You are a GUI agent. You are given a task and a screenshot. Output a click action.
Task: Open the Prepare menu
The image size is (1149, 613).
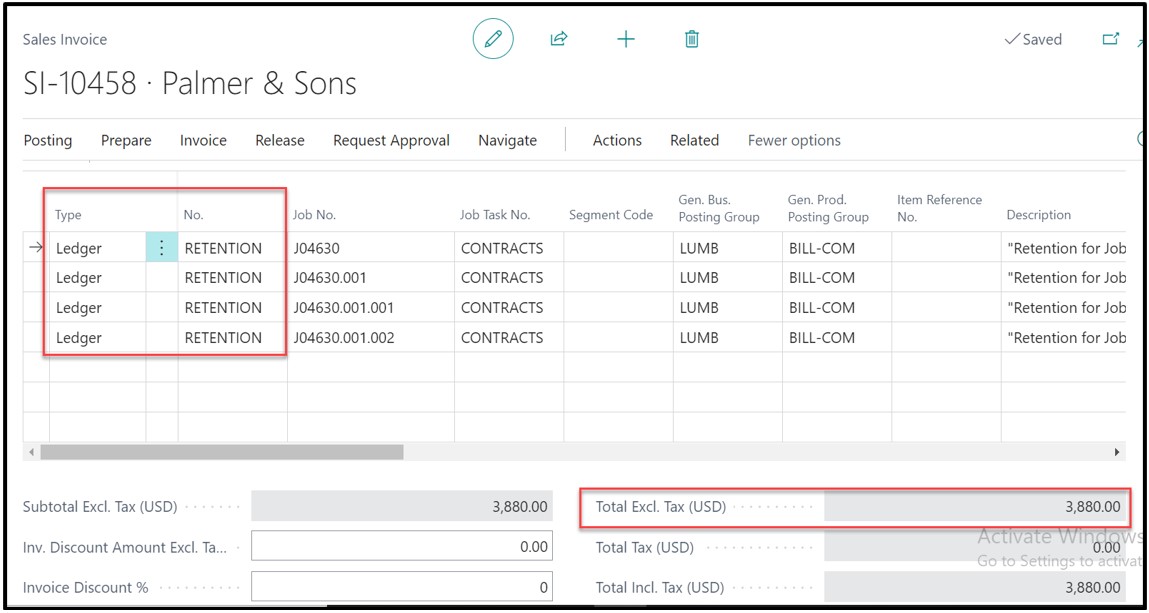126,141
